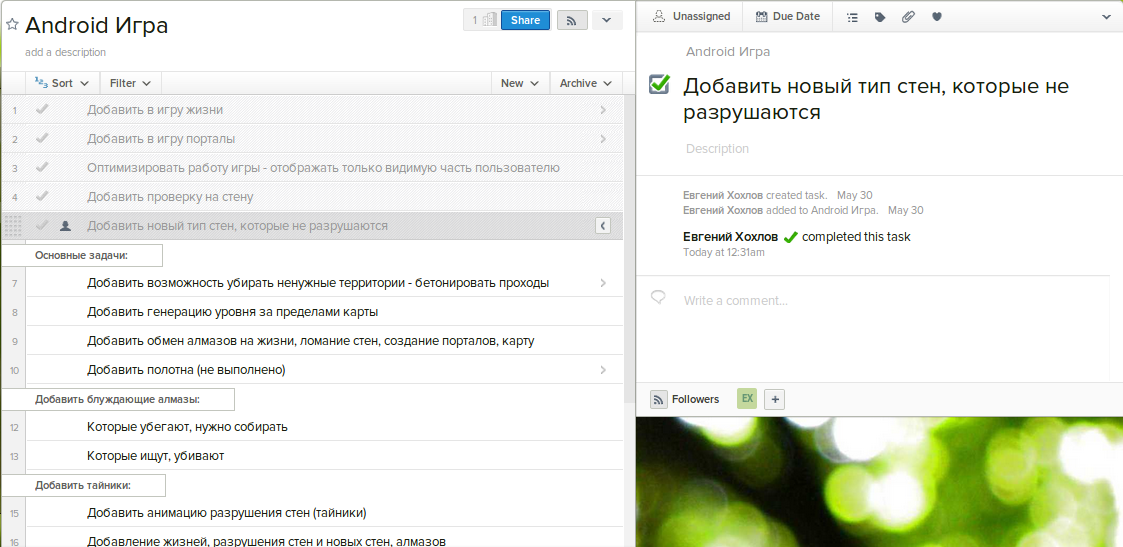Select task Добавить анимацию разрушения стен
Viewport: 1123px width, 547px height.
tap(324, 513)
